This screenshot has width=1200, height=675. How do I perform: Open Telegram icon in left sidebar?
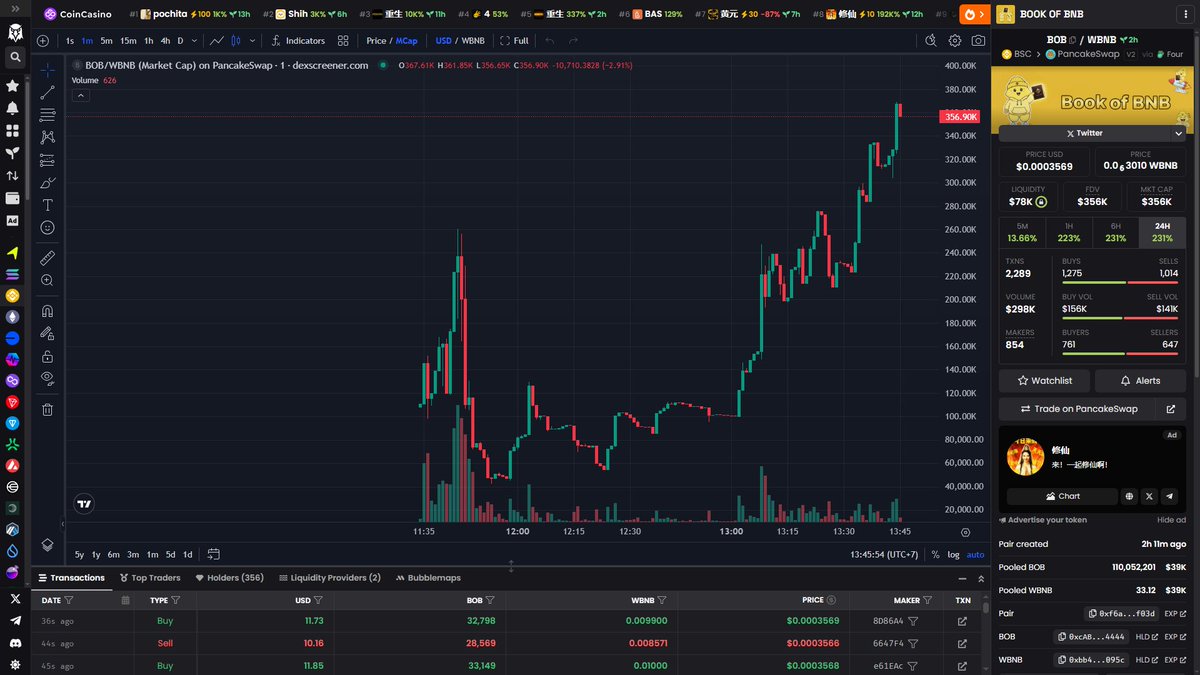[x=14, y=620]
